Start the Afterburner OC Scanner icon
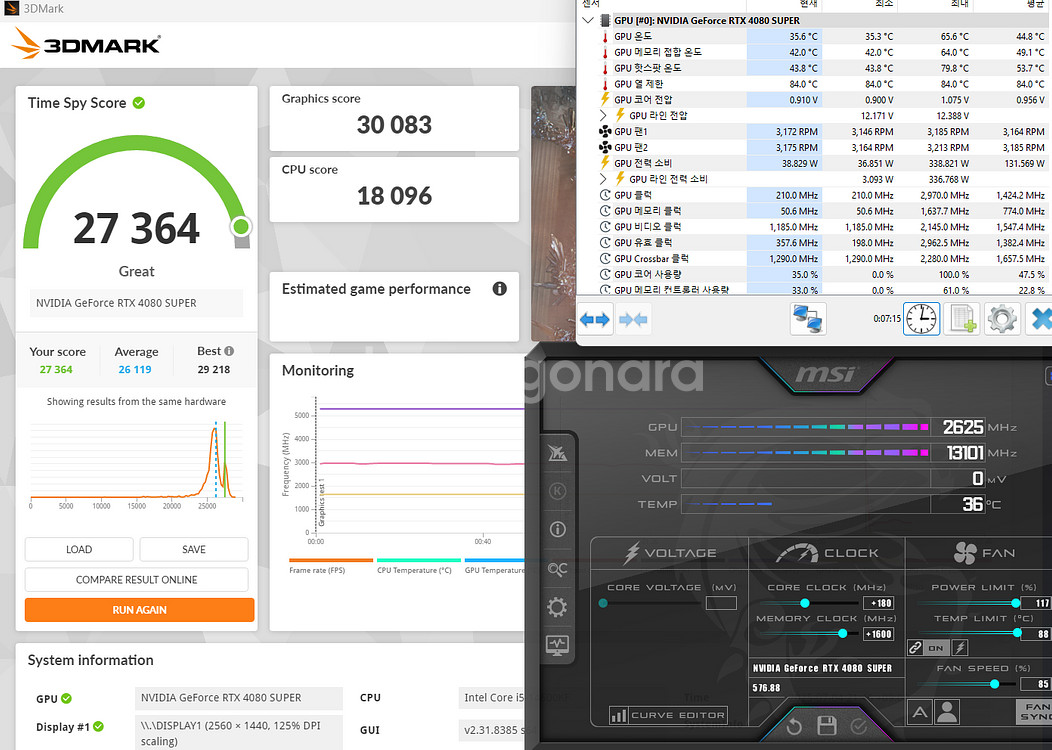1052x750 pixels. click(558, 569)
